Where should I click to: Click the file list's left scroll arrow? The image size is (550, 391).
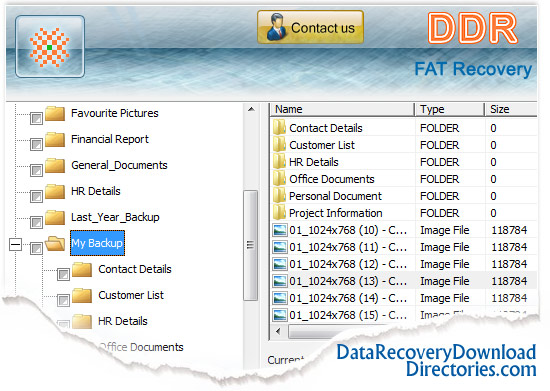[279, 331]
